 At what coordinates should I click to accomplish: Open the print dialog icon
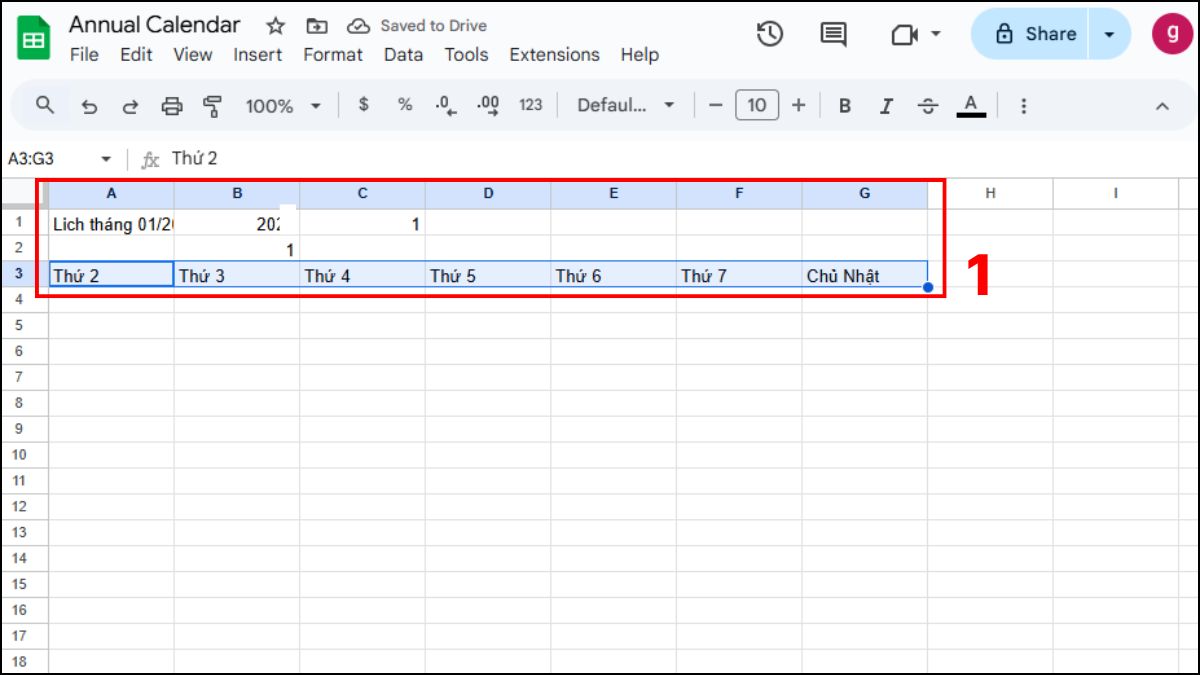click(170, 105)
